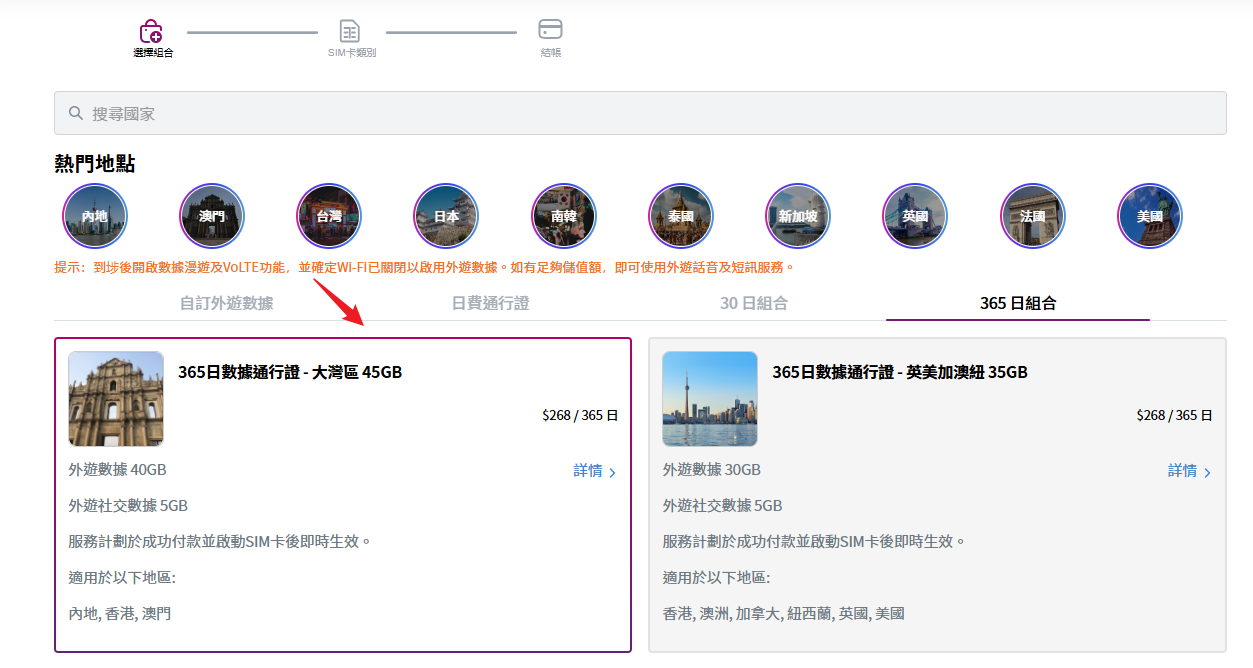Pick the 南韓 destination circle icon
Screen dimensions: 1253x668
click(563, 216)
